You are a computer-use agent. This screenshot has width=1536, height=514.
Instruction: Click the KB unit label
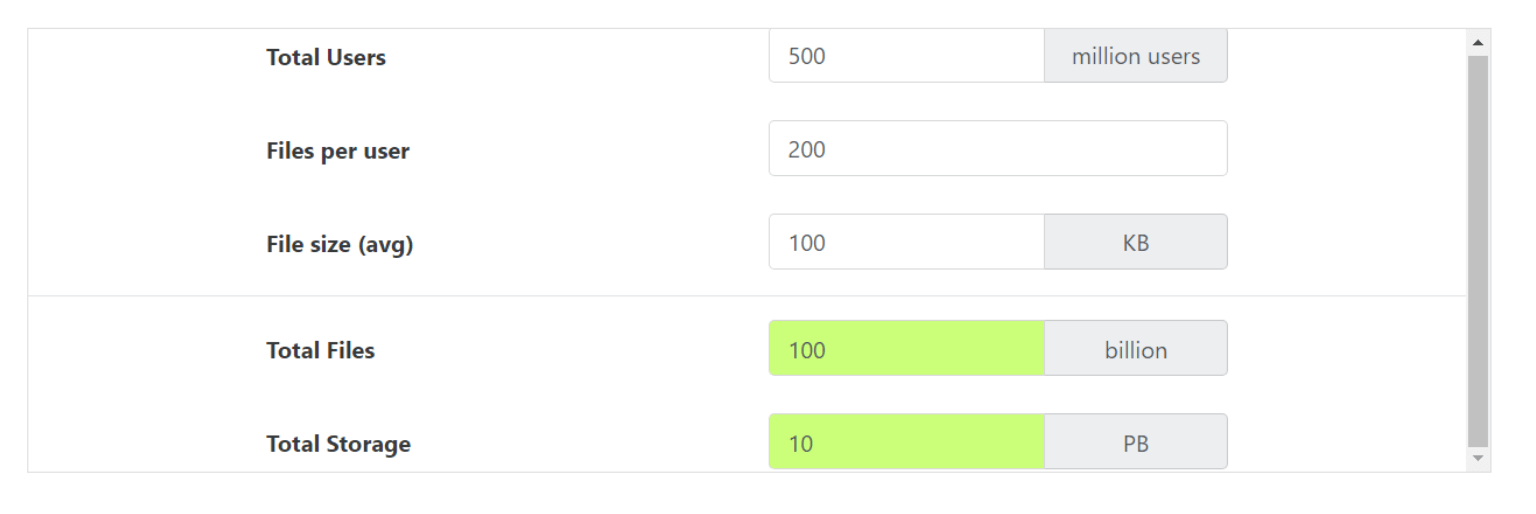point(1135,242)
